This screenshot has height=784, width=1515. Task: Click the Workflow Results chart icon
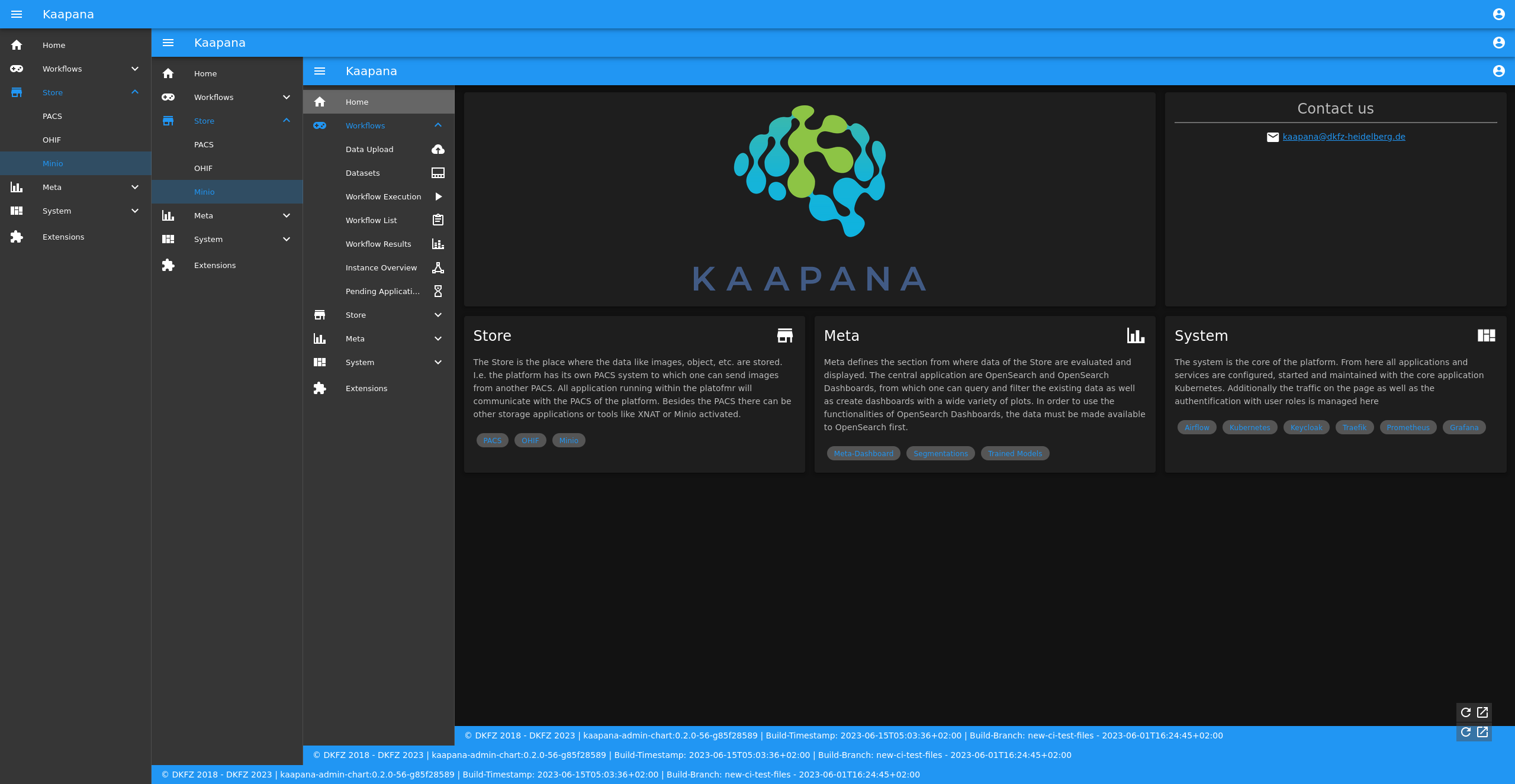(438, 244)
